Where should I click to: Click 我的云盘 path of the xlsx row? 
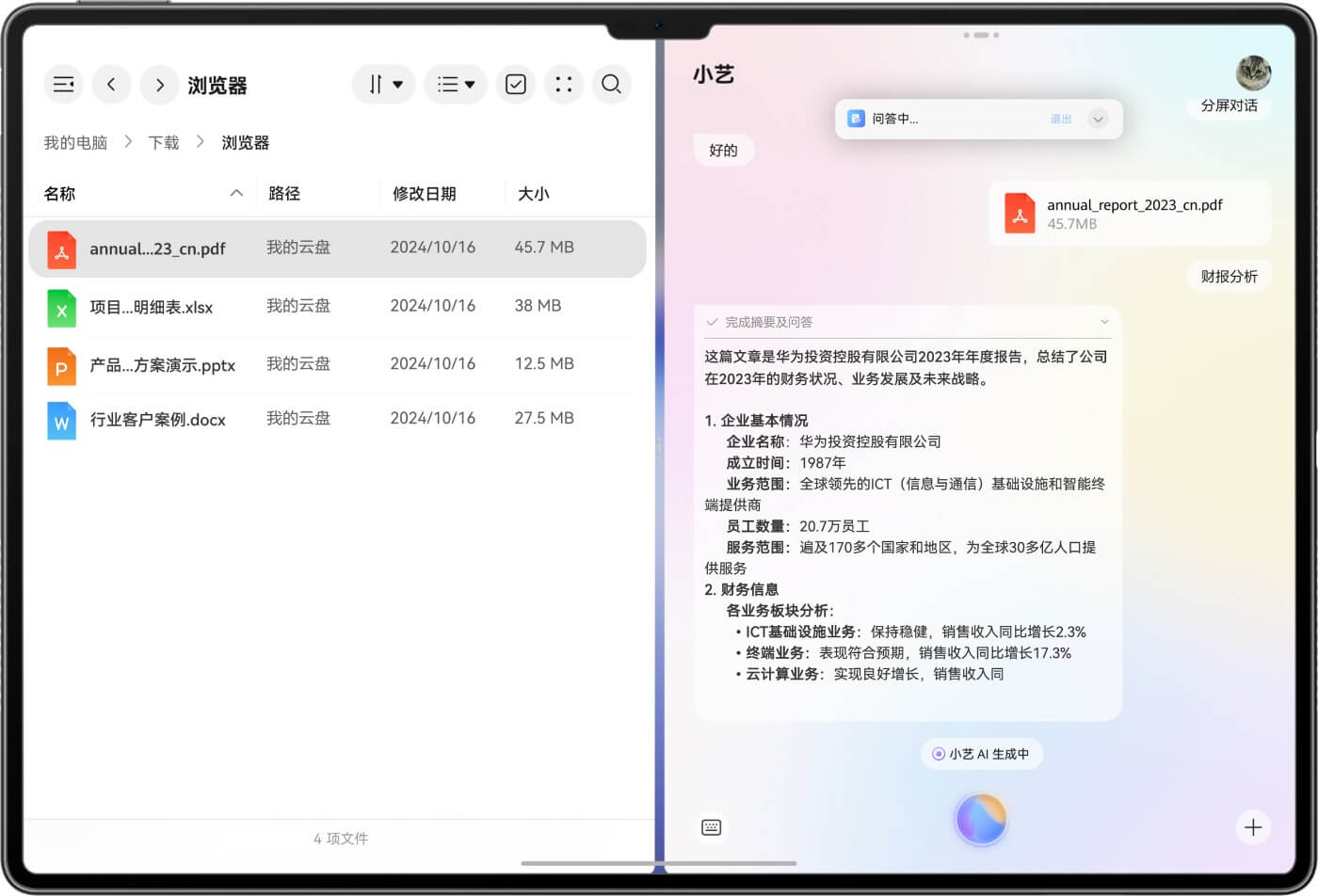coord(298,305)
